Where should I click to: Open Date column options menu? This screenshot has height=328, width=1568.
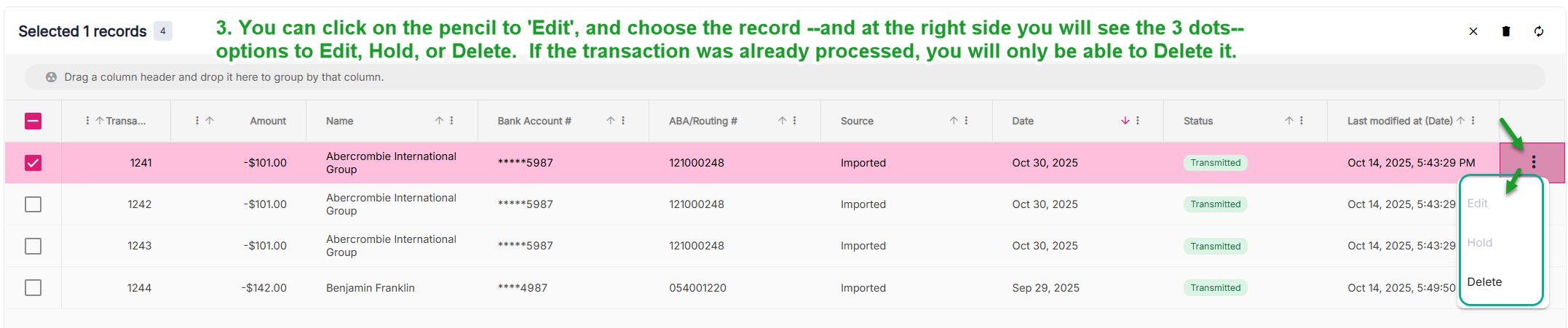pos(1138,121)
